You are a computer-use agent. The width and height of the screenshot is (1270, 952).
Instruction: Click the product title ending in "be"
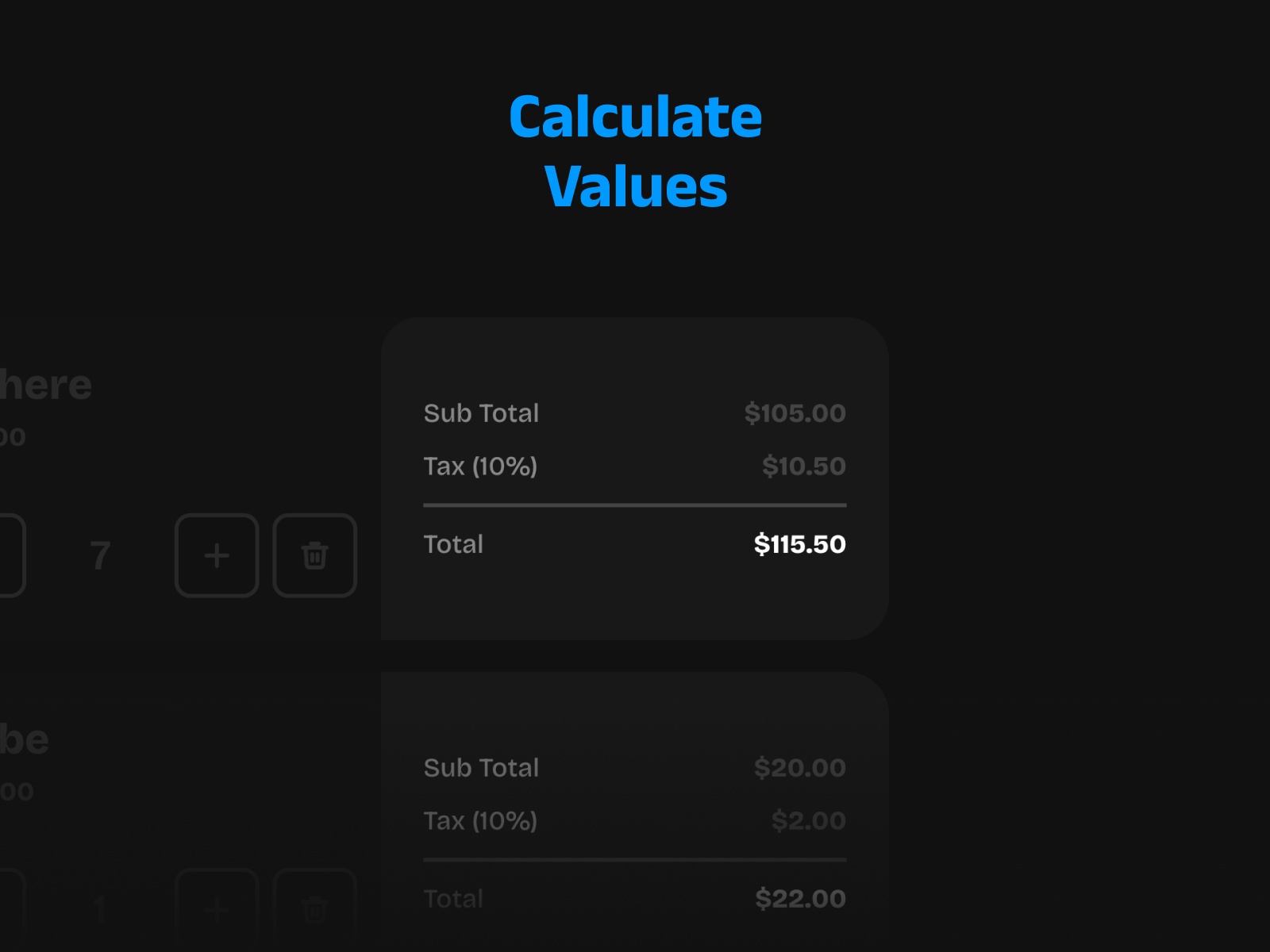tap(24, 740)
